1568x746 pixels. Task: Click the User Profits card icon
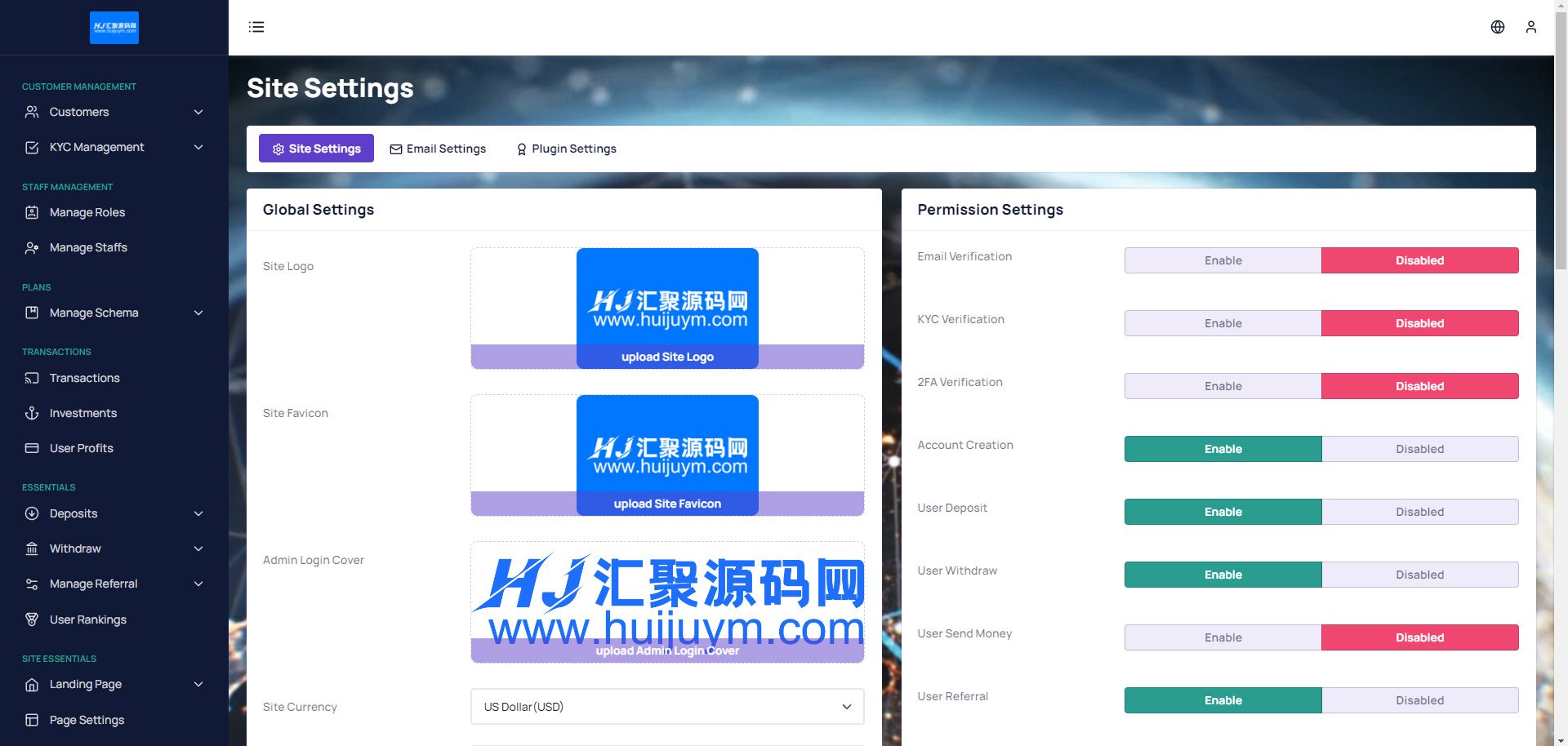32,448
